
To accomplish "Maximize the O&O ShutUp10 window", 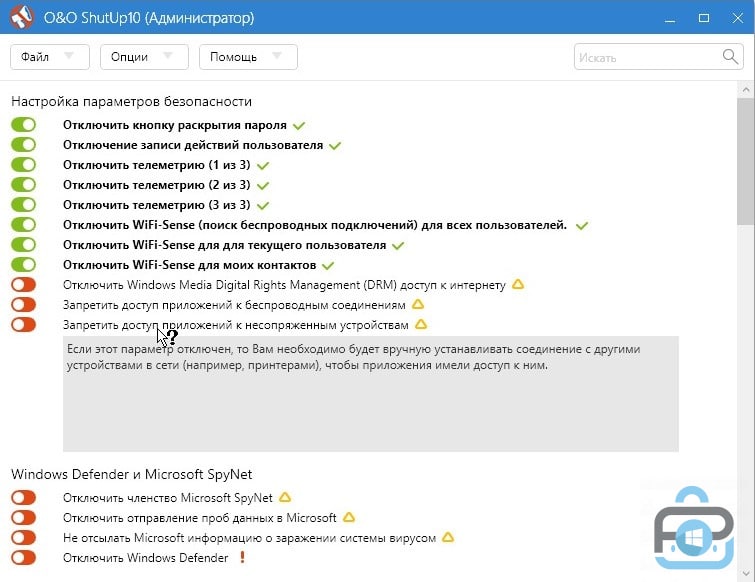I will (703, 18).
